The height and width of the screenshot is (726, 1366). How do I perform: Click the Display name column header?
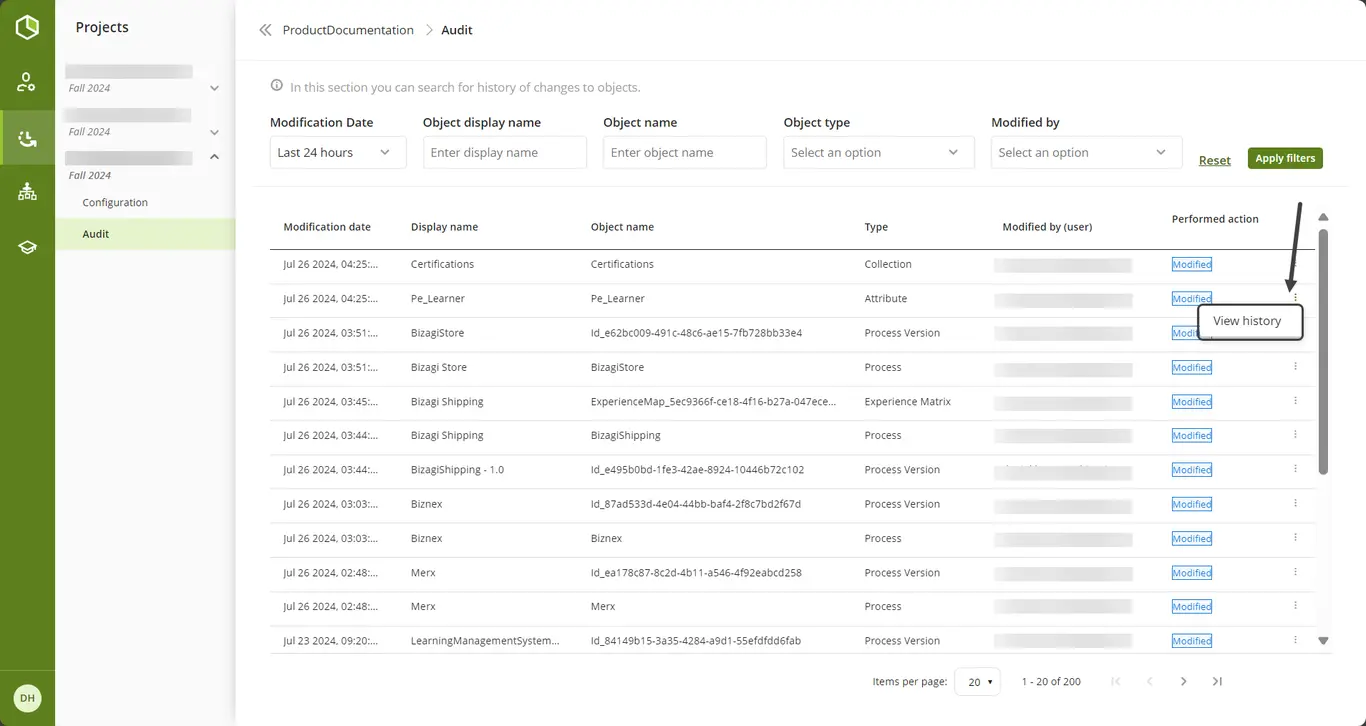[444, 227]
